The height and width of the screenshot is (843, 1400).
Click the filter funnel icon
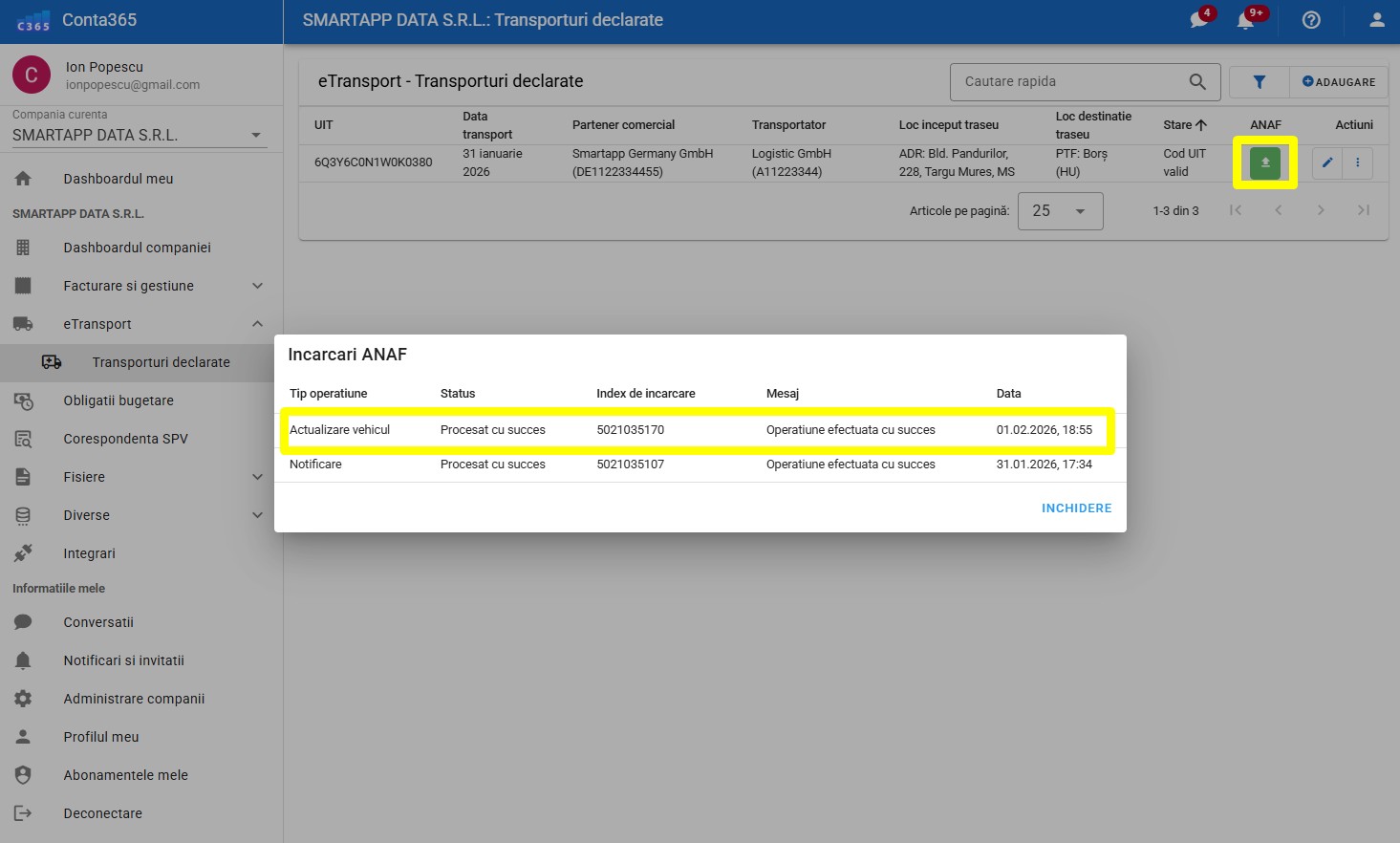point(1259,82)
